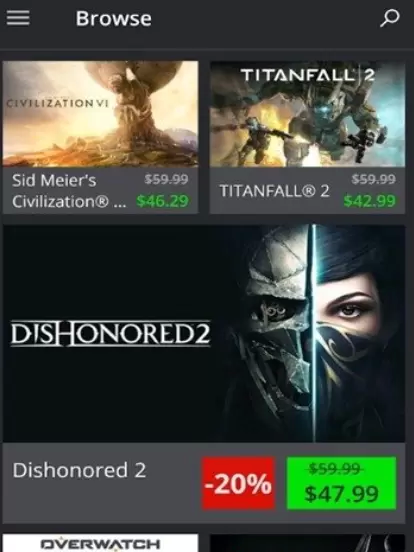414x552 pixels.
Task: Open the Dishonored 2 banner image
Action: coord(204,333)
